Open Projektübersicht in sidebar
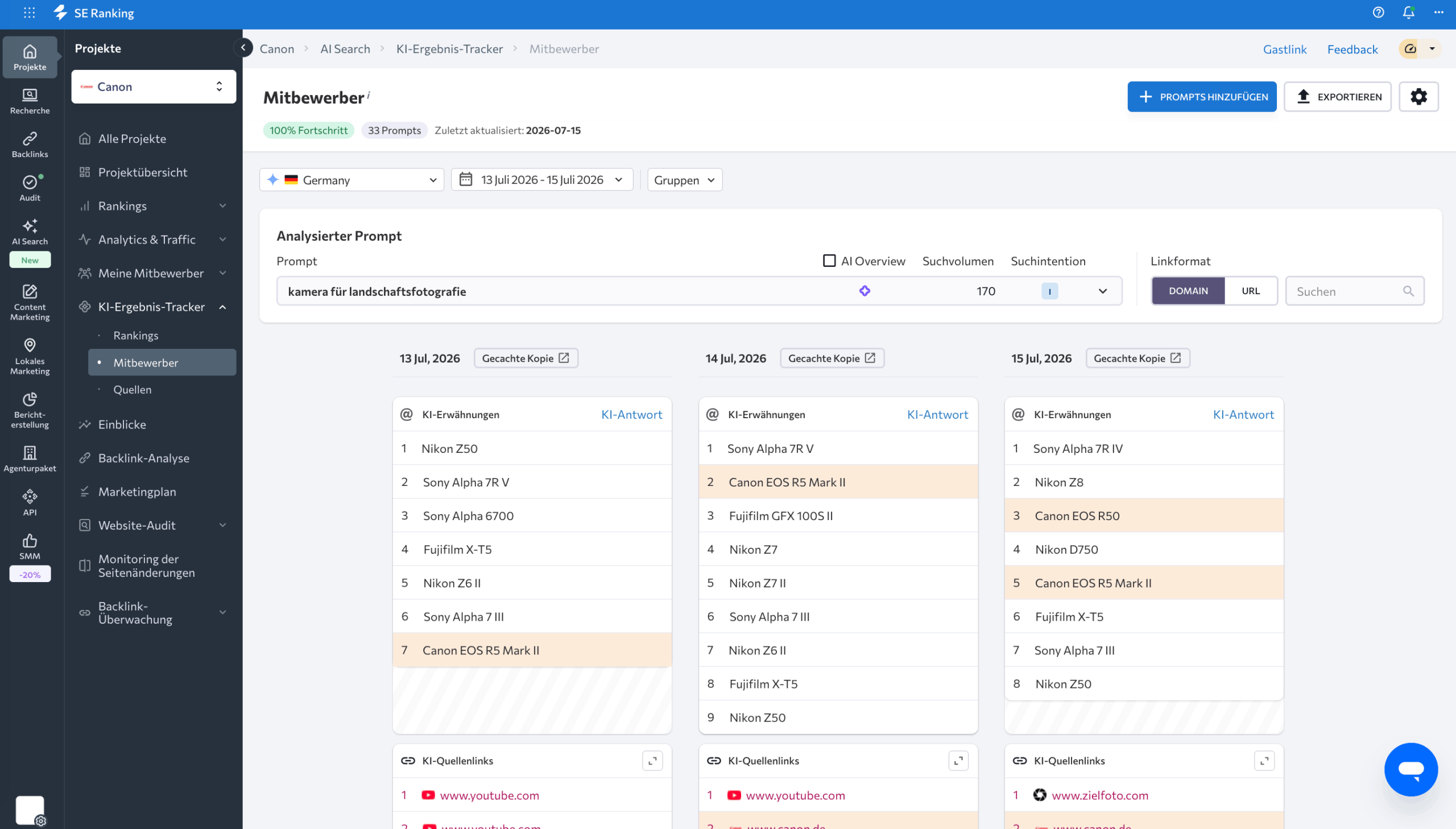 142,172
